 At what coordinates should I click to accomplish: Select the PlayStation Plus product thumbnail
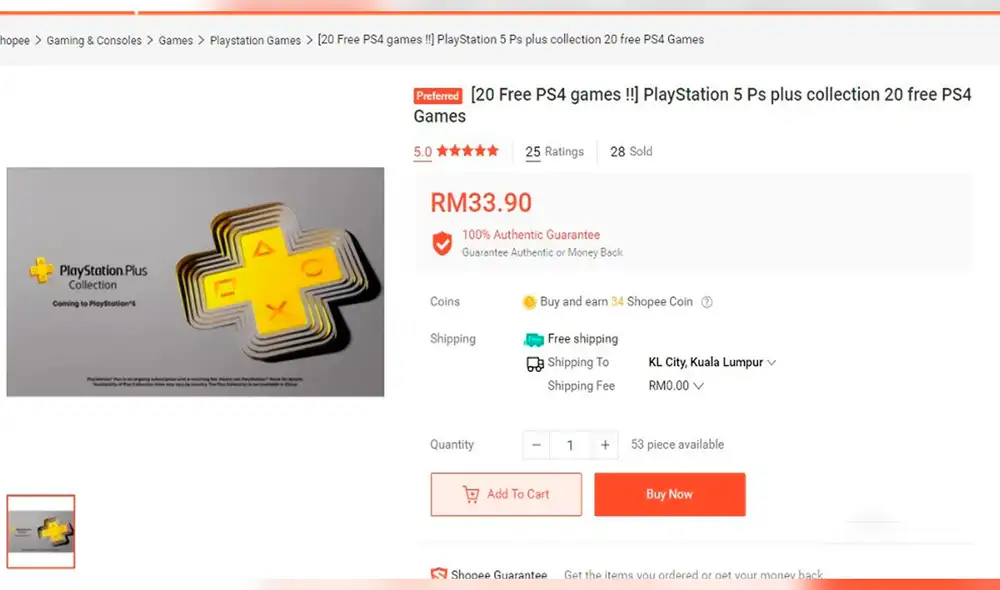[41, 530]
